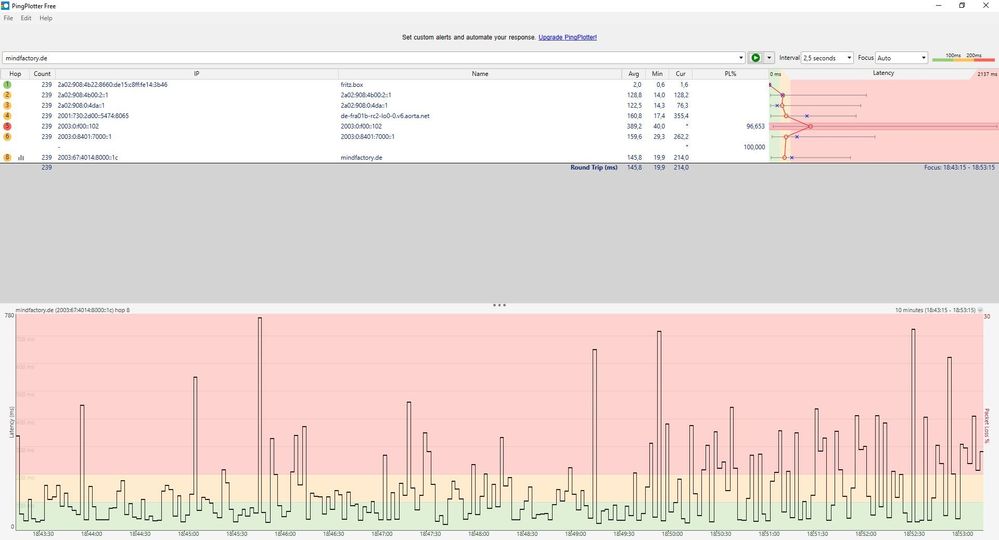The image size is (999, 540).
Task: Open the Edit menu
Action: [x=25, y=18]
